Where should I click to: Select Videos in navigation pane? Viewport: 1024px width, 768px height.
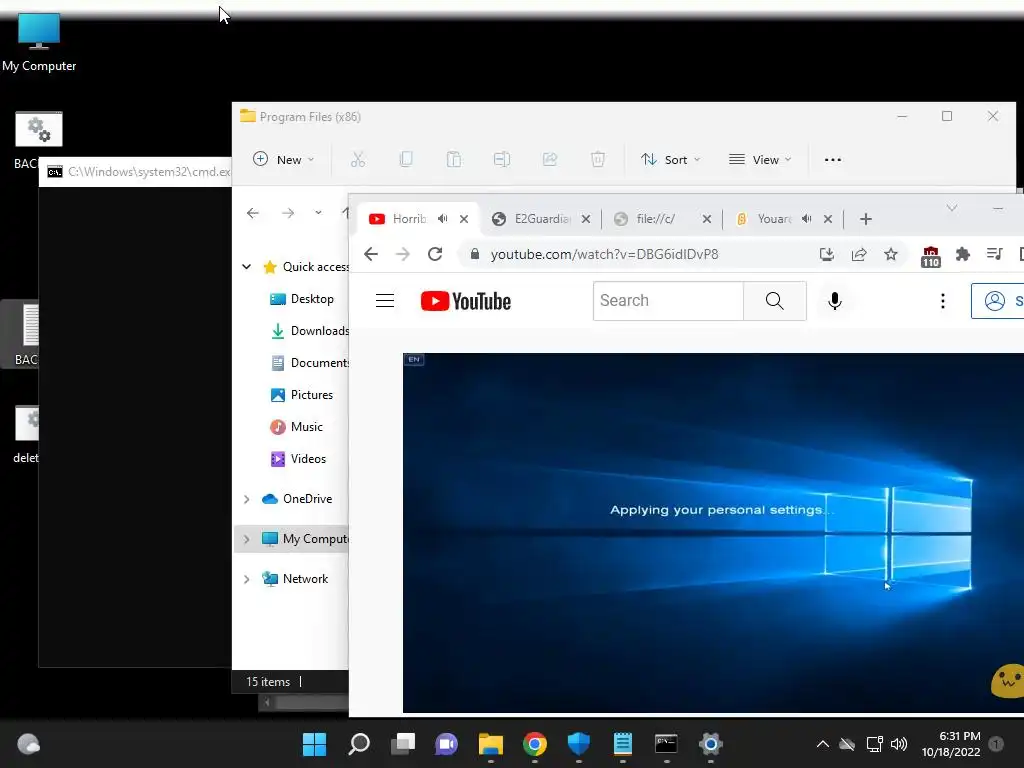coord(298,458)
